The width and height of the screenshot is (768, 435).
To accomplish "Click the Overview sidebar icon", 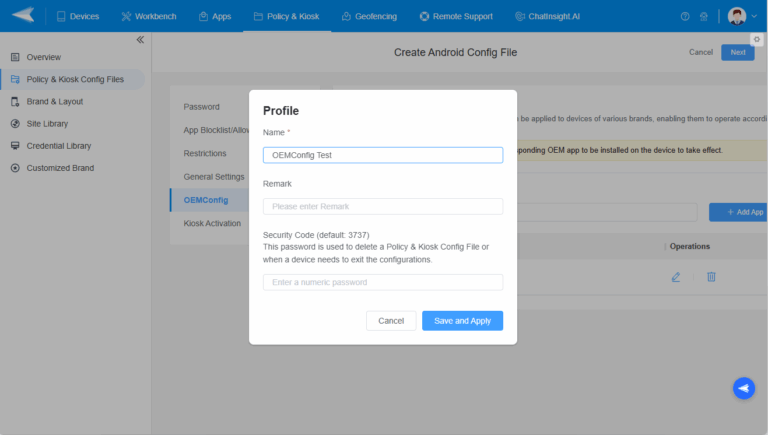I will coord(15,57).
